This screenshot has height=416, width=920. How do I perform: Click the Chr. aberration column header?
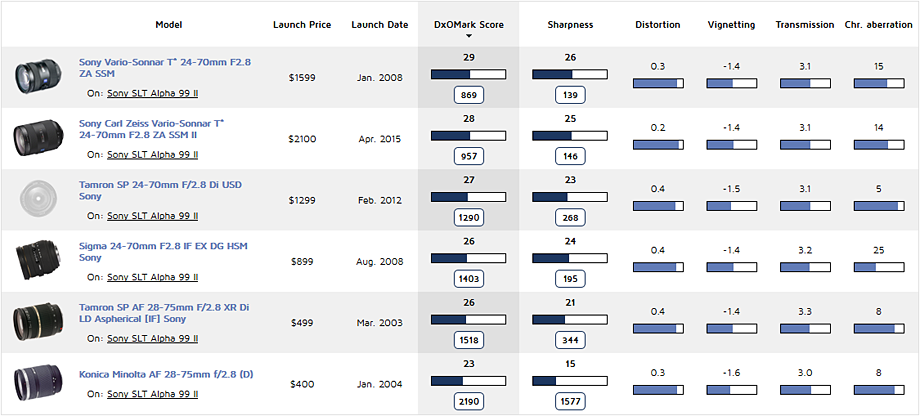click(878, 24)
